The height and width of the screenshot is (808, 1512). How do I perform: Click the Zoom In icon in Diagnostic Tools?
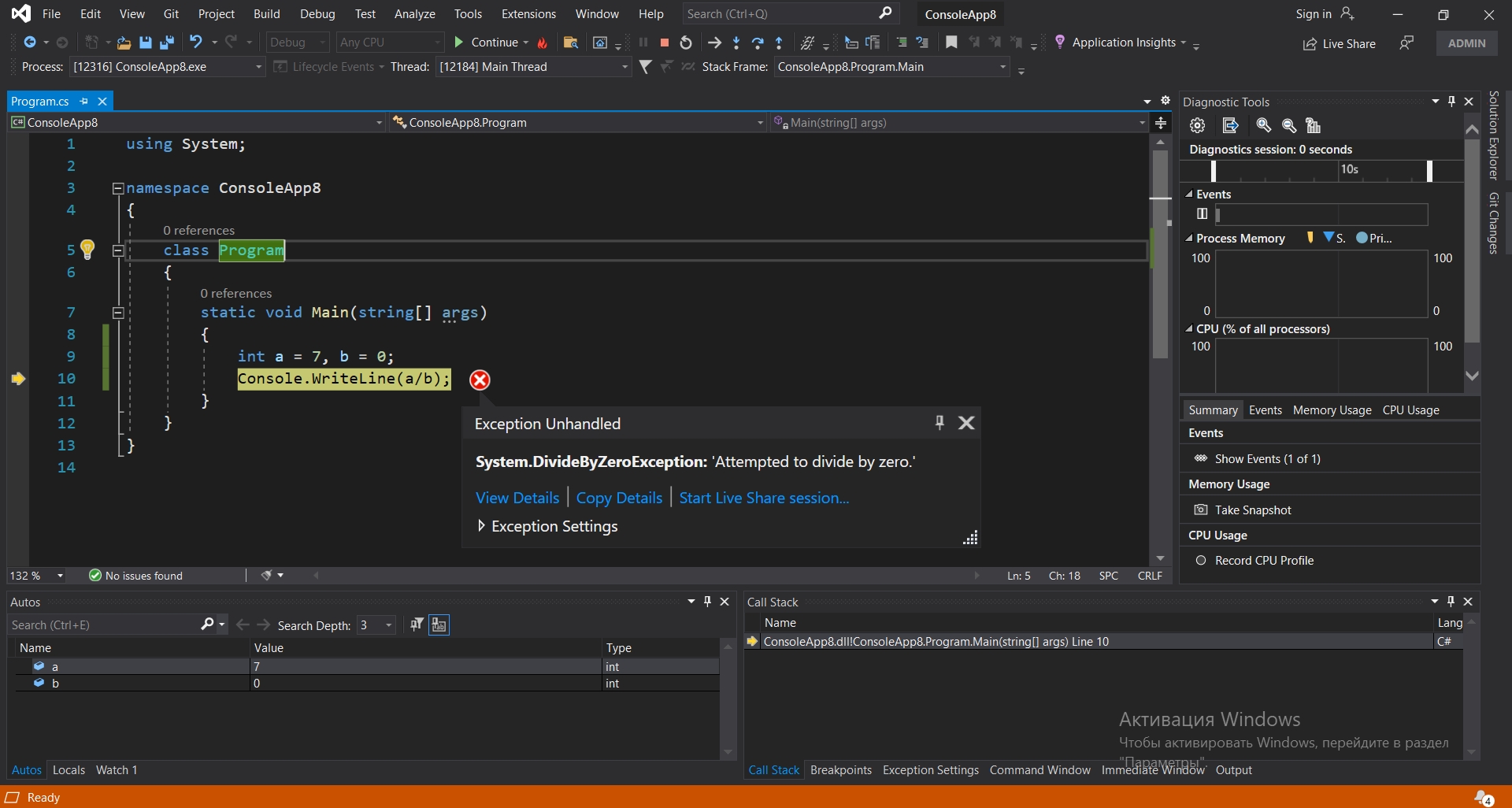coord(1263,125)
